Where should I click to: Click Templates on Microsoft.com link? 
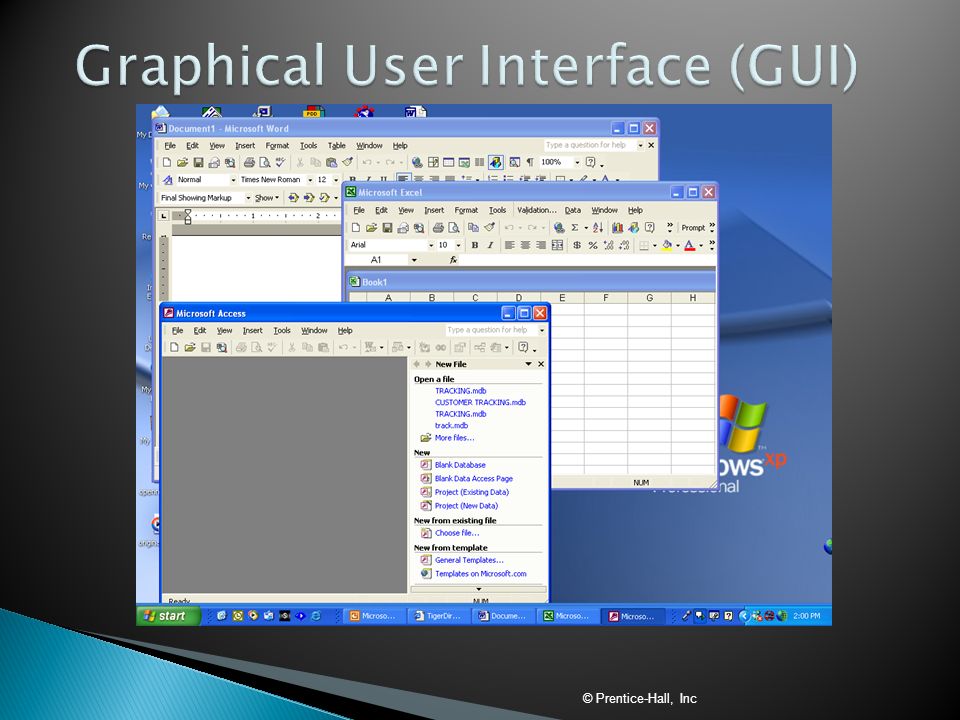pyautogui.click(x=481, y=574)
